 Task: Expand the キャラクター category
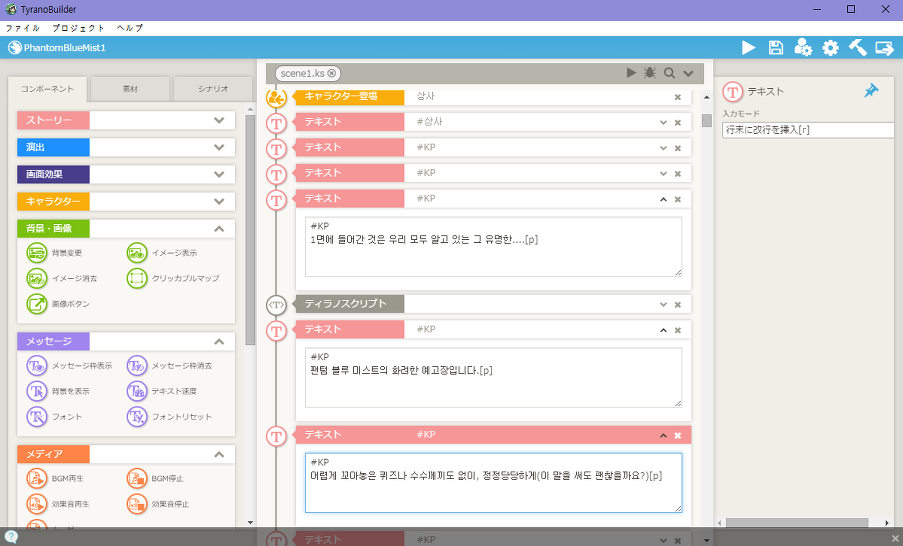219,202
